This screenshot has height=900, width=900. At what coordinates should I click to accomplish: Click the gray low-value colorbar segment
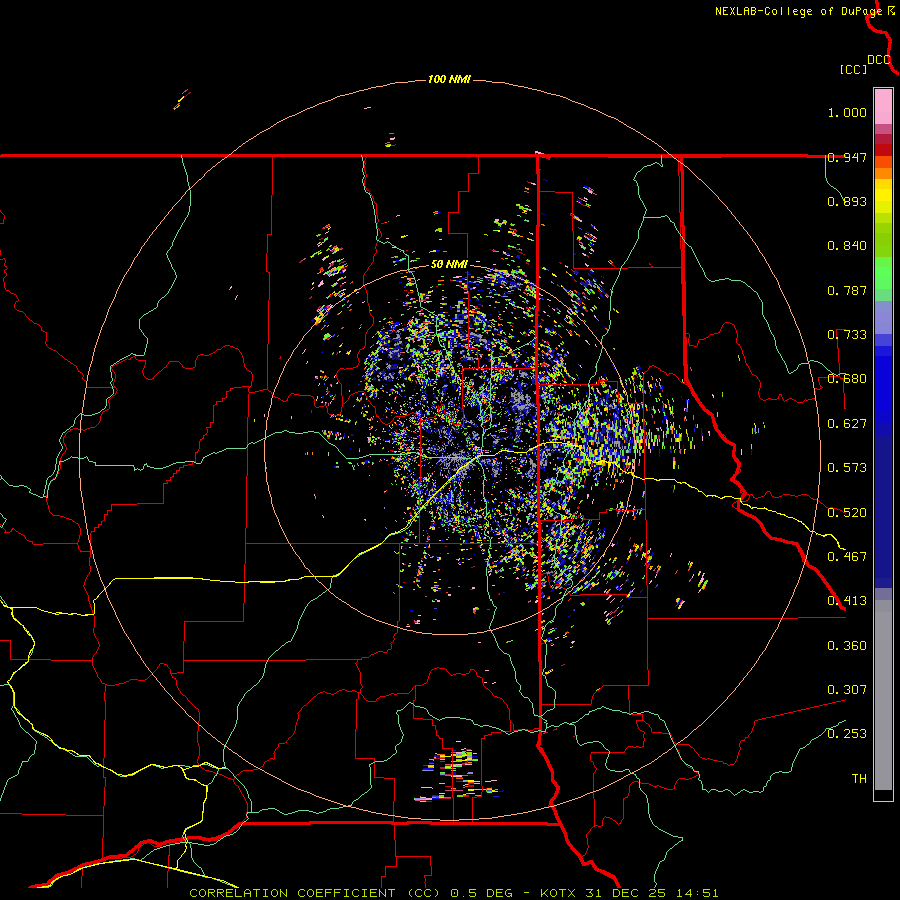883,695
